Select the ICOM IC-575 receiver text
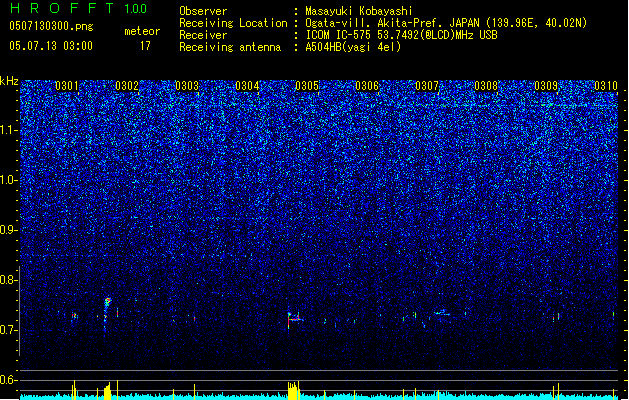This screenshot has width=629, height=400. 401,35
